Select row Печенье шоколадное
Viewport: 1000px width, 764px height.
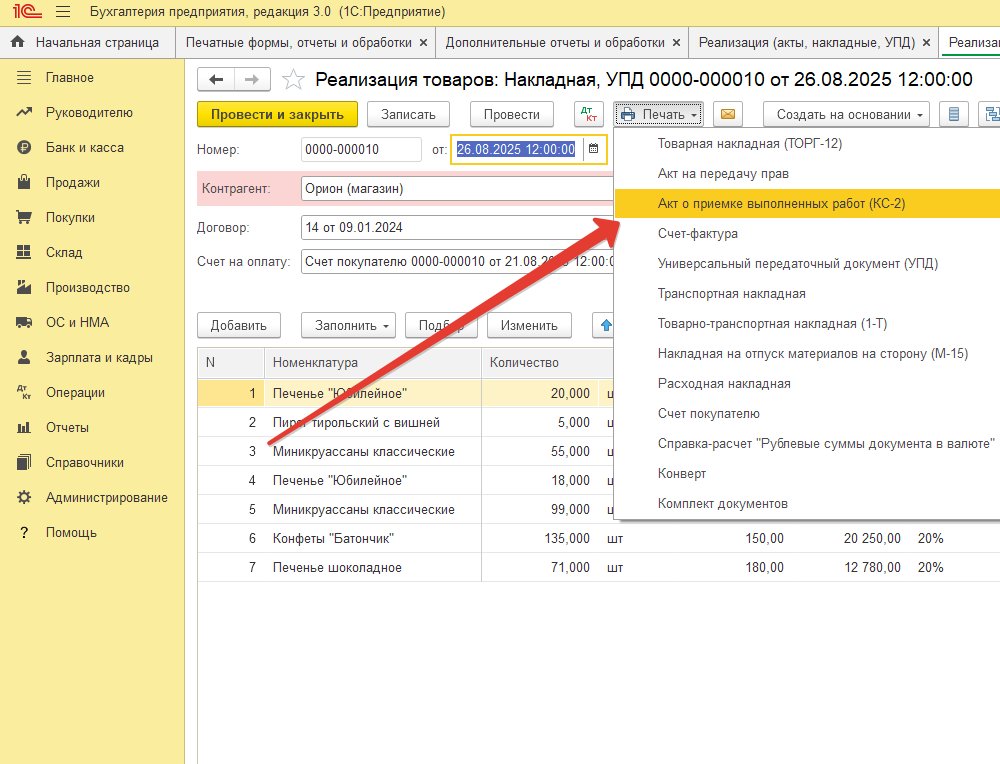click(598, 568)
